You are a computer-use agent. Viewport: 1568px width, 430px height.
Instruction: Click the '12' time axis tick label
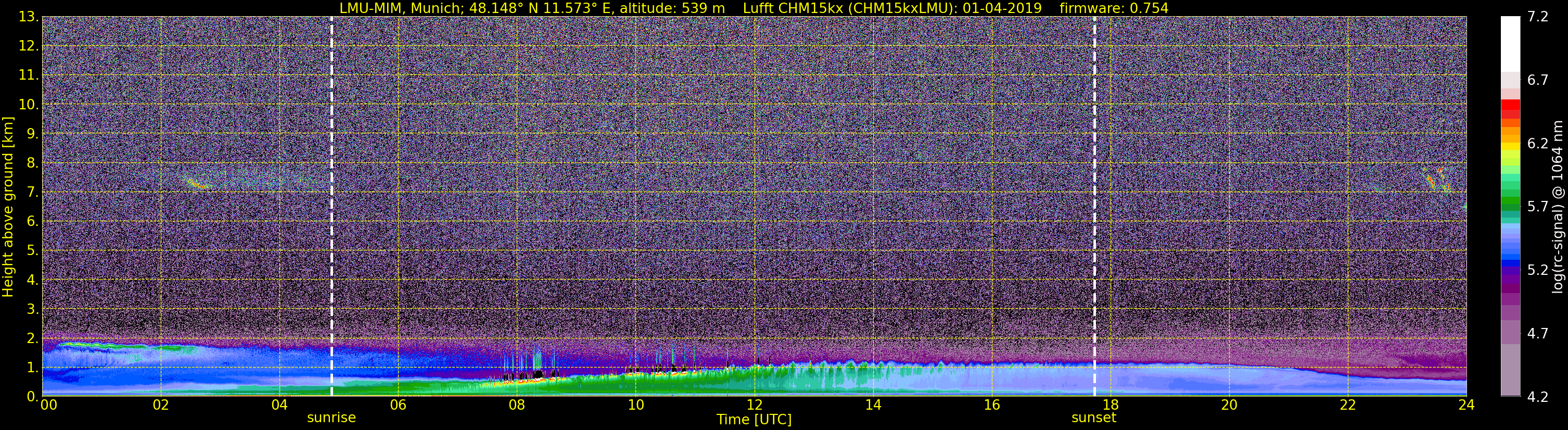tap(754, 405)
